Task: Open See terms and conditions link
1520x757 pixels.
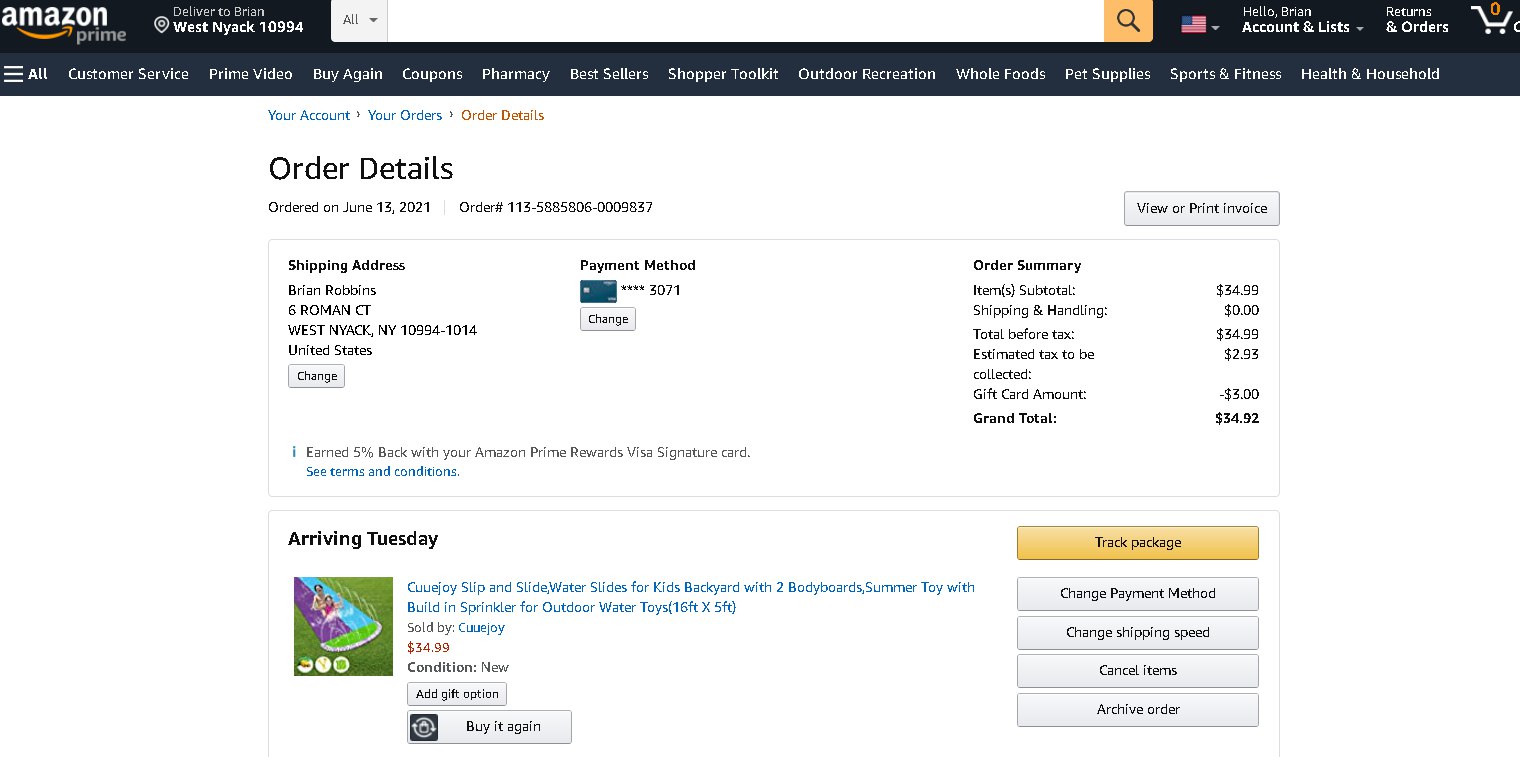Action: [382, 471]
